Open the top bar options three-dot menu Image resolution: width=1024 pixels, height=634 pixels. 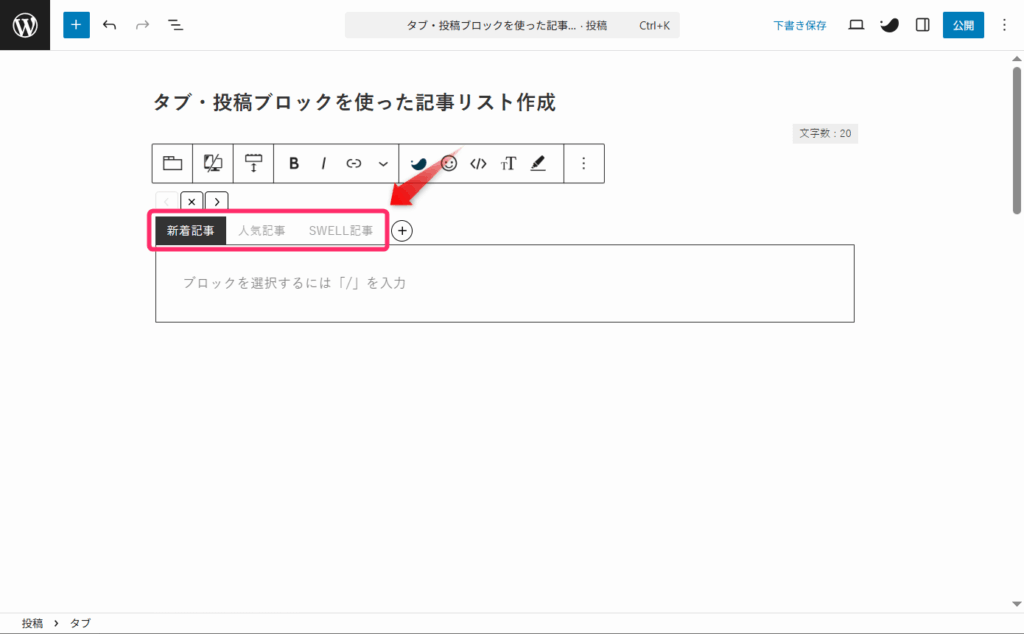click(x=1004, y=25)
